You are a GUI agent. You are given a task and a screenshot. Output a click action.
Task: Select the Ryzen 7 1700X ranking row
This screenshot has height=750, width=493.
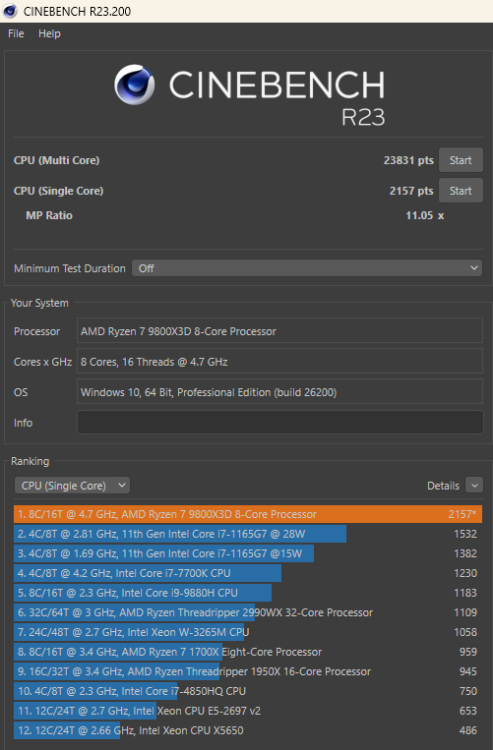tap(248, 651)
